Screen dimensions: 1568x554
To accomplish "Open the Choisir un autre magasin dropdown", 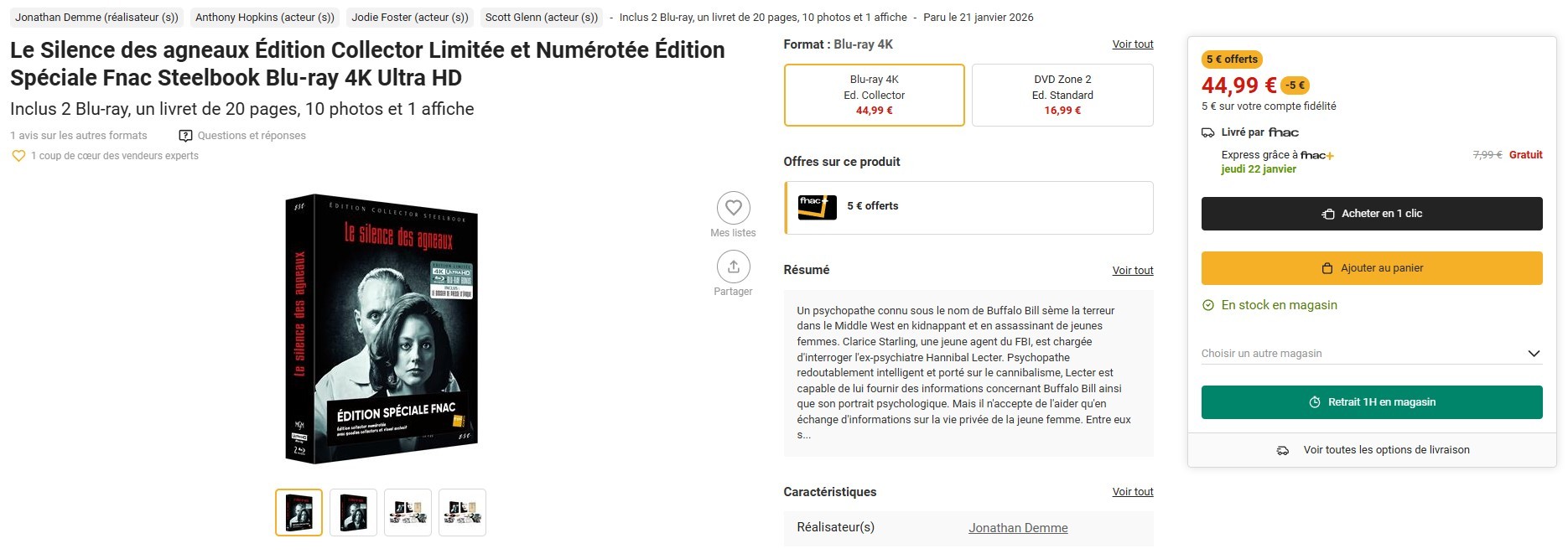I will [x=1371, y=354].
